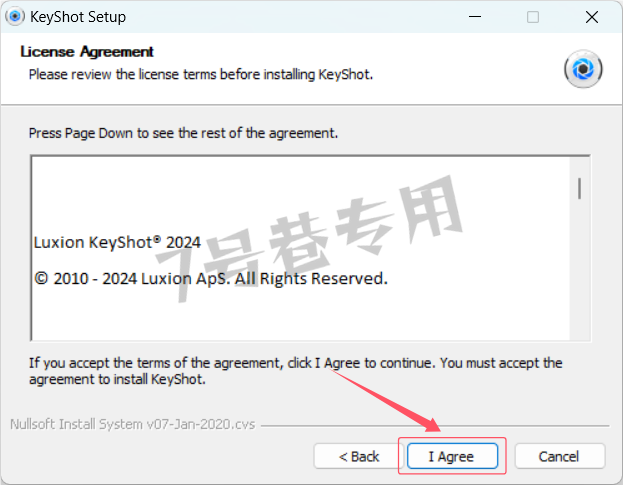Close the KeyShot Setup window
This screenshot has height=485, width=623.
pos(592,17)
